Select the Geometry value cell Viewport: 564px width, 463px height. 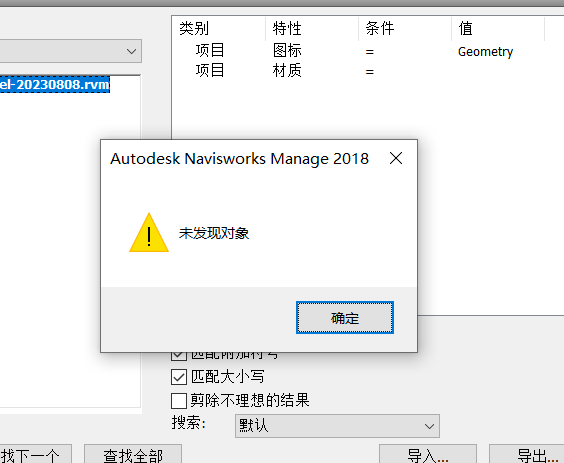[x=485, y=51]
